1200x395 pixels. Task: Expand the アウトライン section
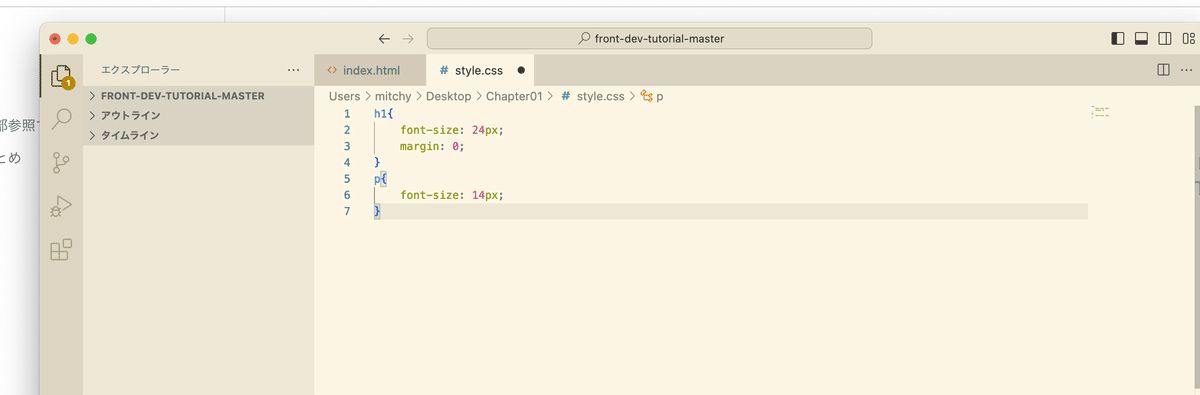(x=198, y=115)
